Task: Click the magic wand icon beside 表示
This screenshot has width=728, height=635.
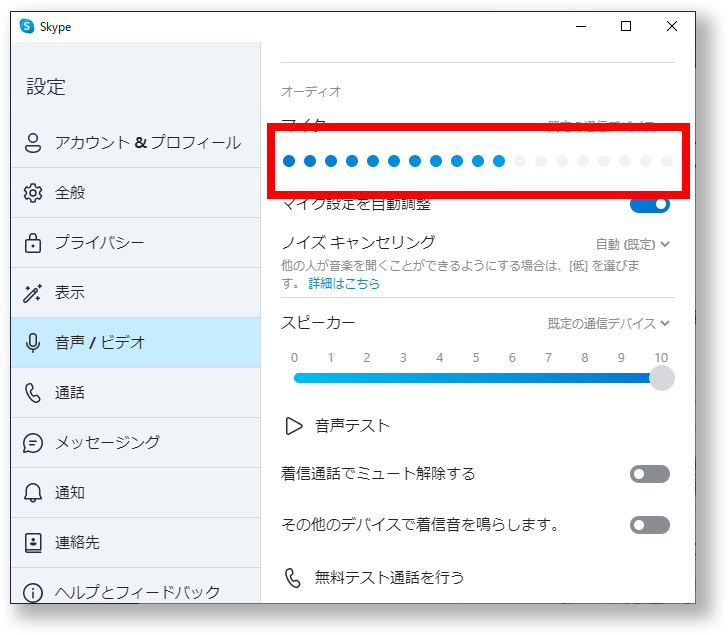Action: coord(32,293)
